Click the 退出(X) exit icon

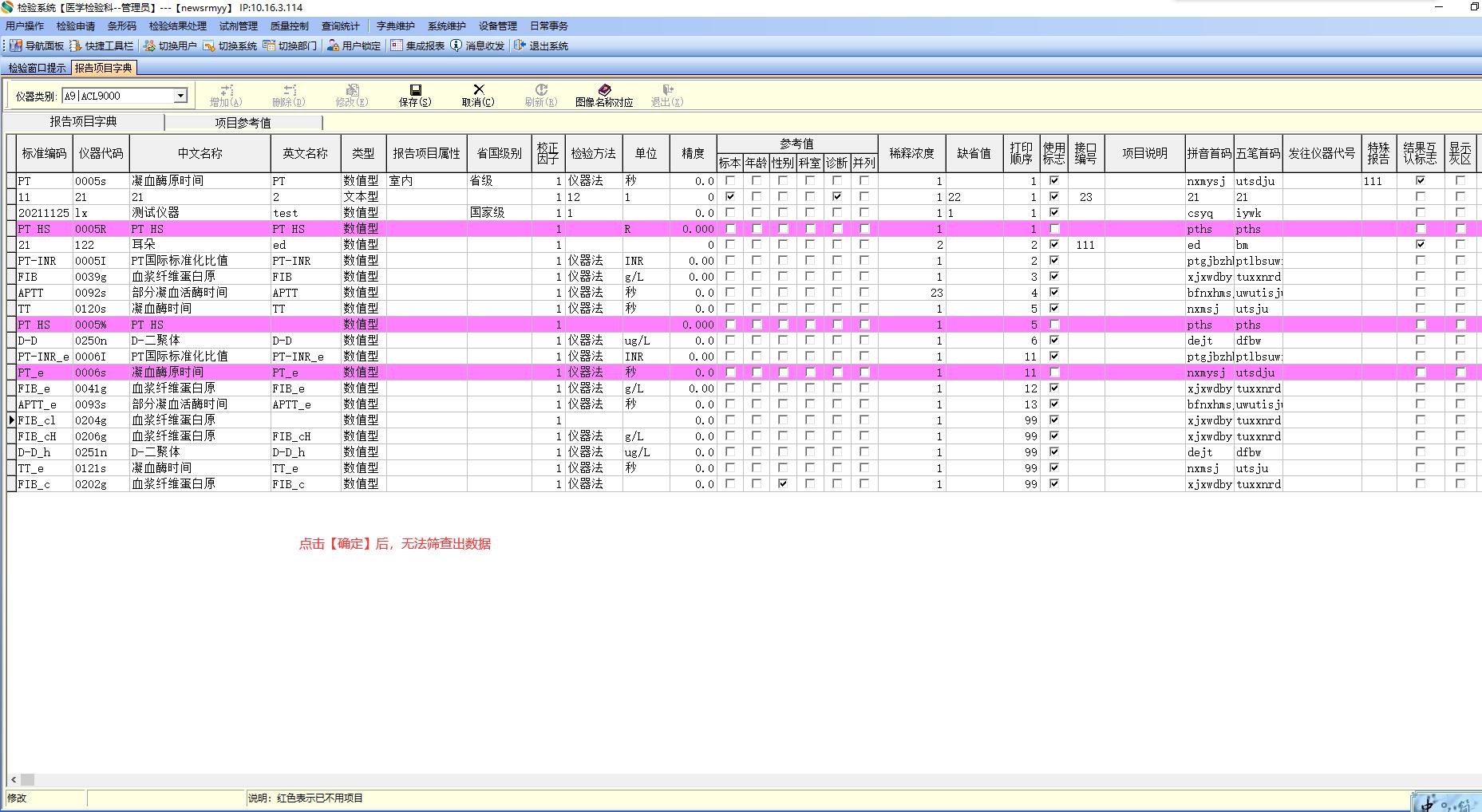(x=667, y=89)
